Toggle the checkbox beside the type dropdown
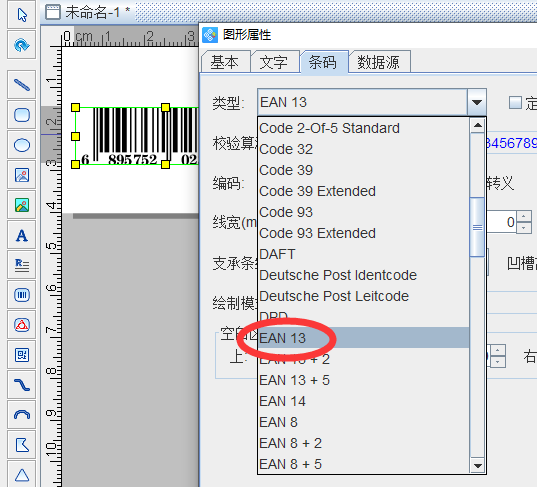Image resolution: width=537 pixels, height=487 pixels. (515, 102)
